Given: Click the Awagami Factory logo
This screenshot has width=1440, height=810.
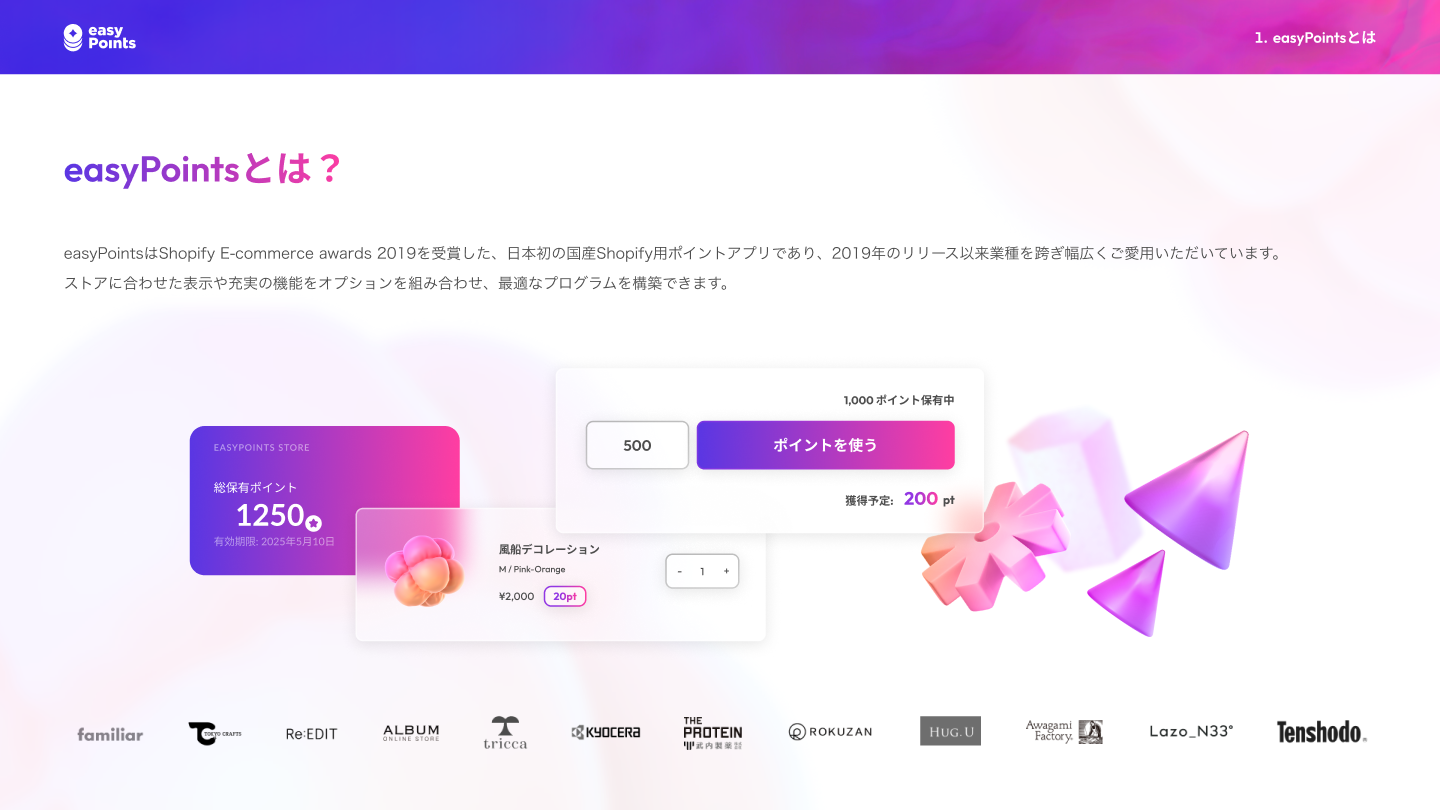Looking at the screenshot, I should (1064, 732).
